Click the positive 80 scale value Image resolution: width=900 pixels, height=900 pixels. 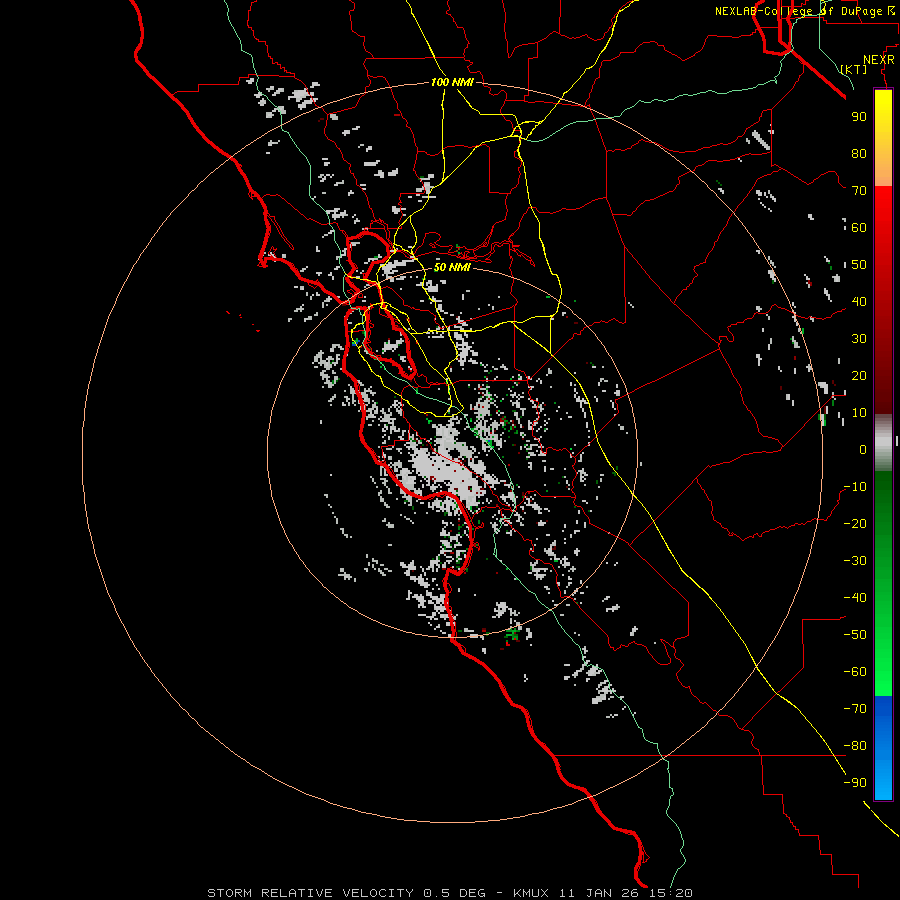859,153
